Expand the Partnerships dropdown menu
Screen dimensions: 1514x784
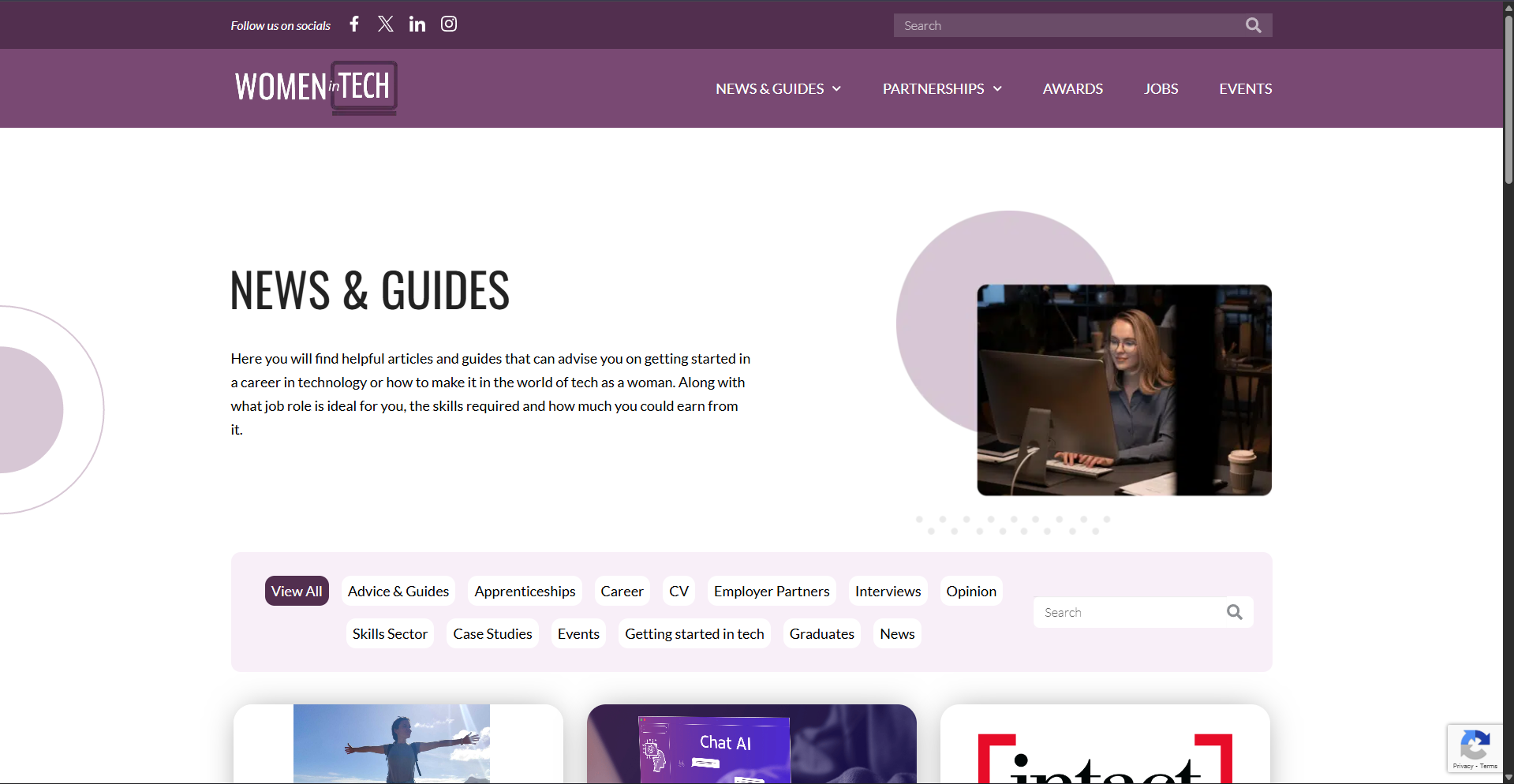[x=942, y=89]
